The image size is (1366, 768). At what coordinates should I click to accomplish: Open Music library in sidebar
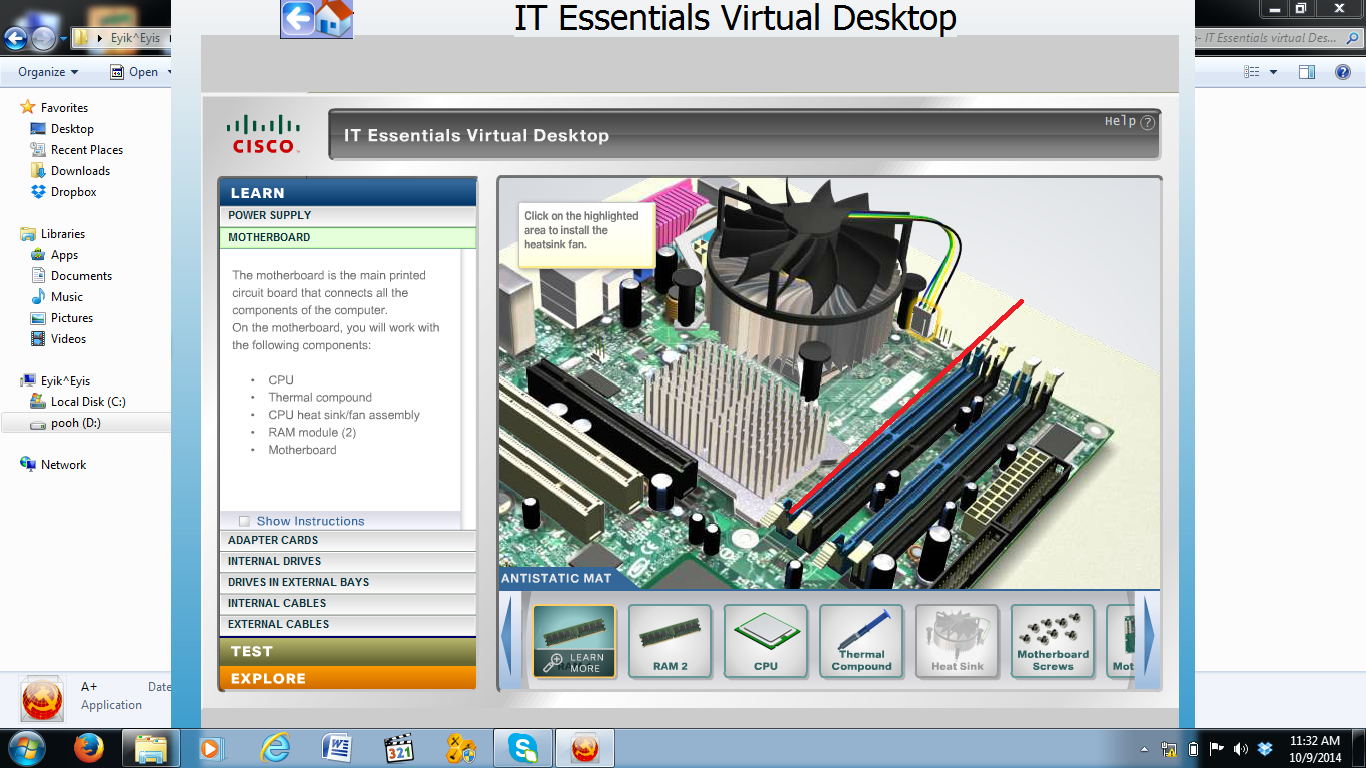67,297
